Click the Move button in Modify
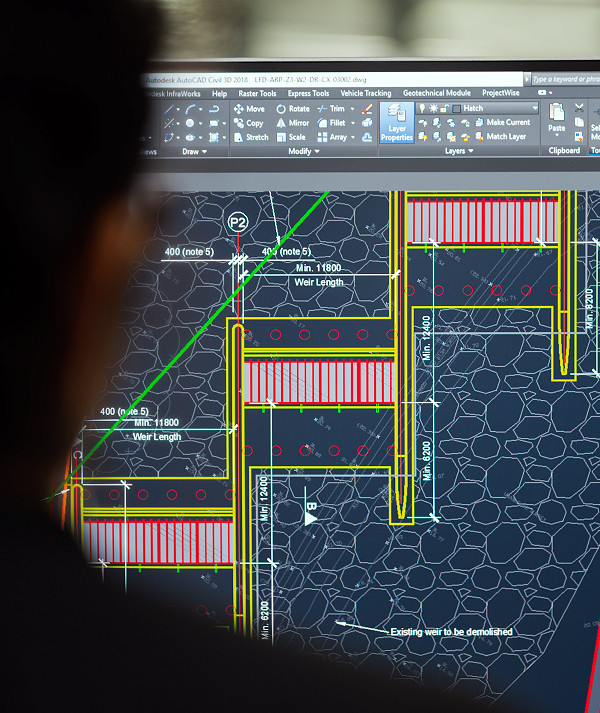Viewport: 600px width, 713px height. [249, 109]
